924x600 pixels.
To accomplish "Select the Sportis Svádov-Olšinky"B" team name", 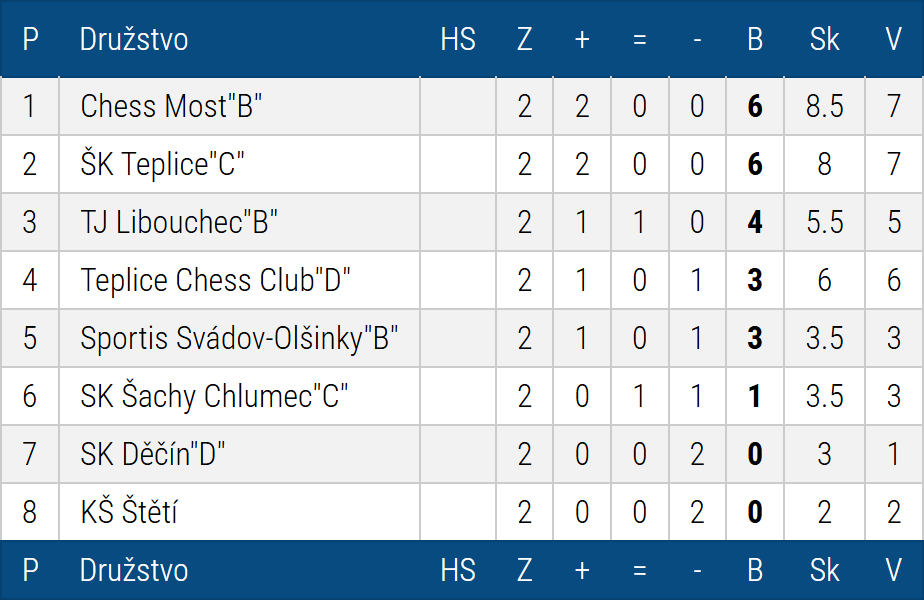I will [x=240, y=338].
